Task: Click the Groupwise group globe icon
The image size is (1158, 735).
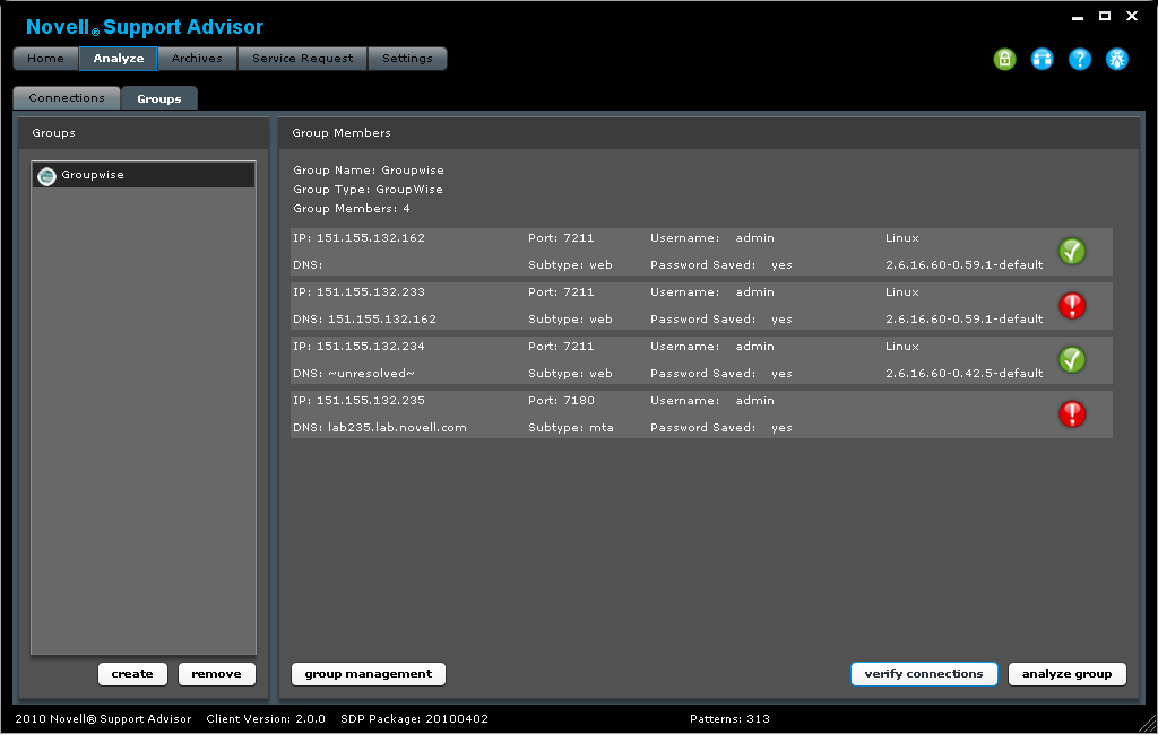Action: pos(47,176)
